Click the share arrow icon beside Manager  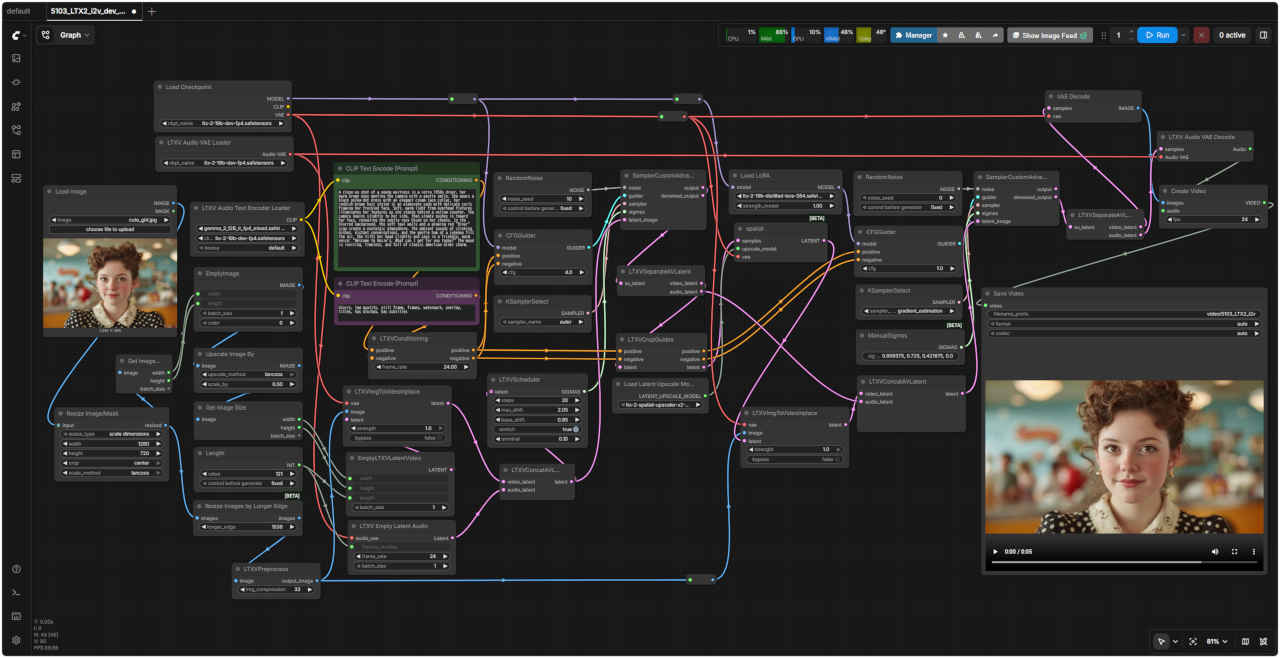(995, 35)
